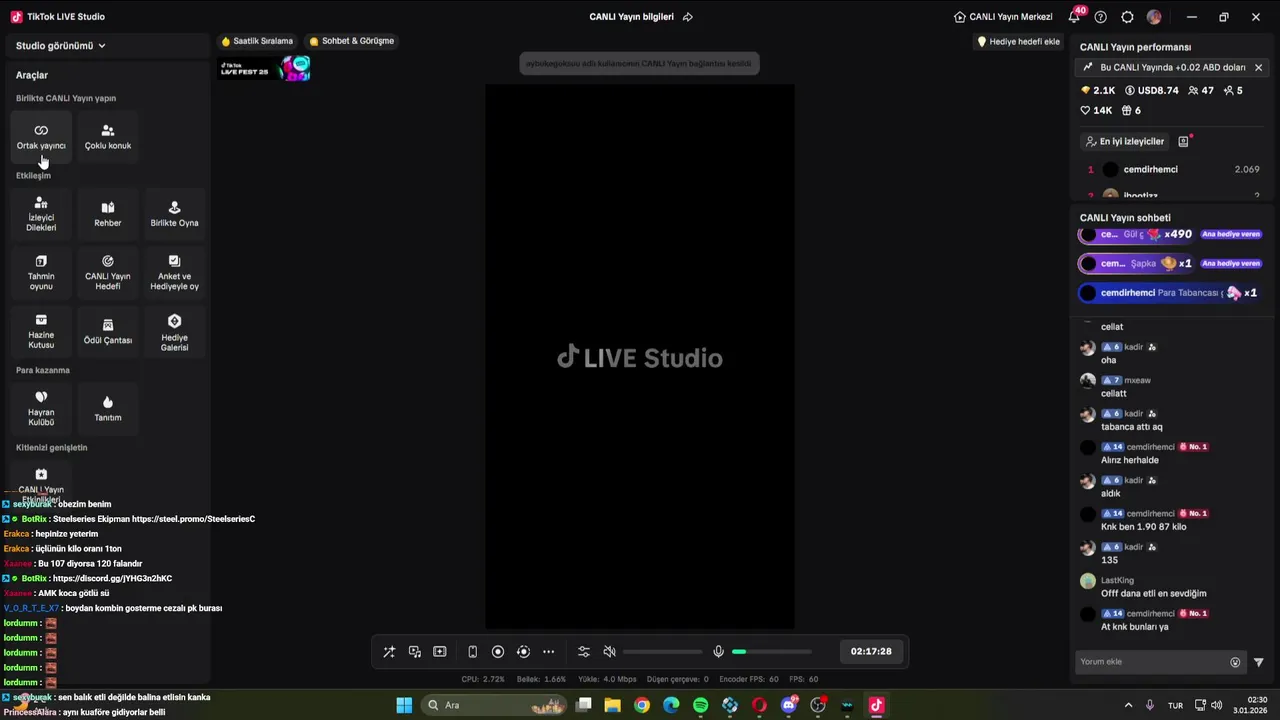Share CANLI Yayın bilgileri via the arrow icon
Screen dimensions: 1280x720
click(x=688, y=17)
